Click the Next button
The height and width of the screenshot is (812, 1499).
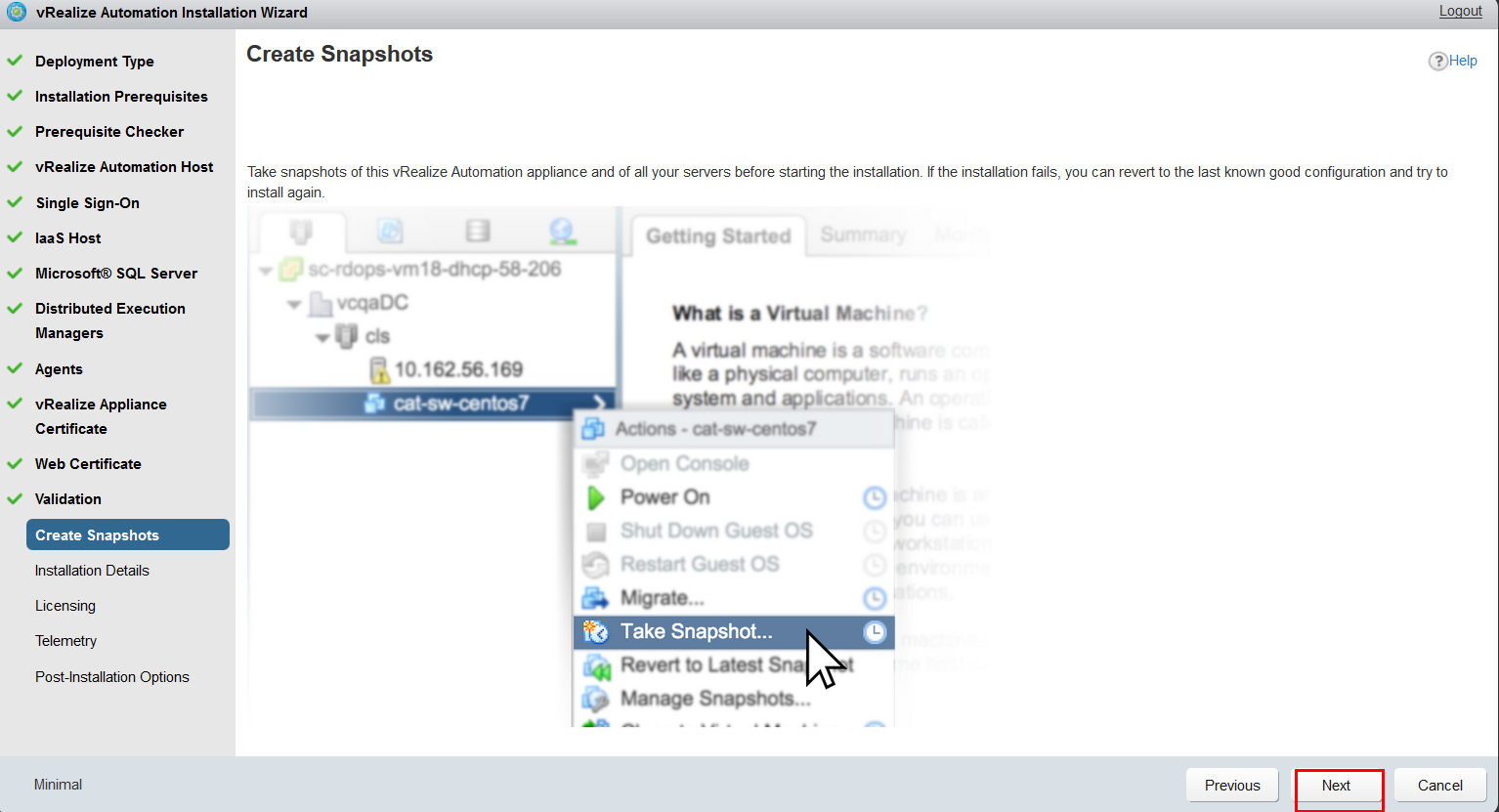(x=1338, y=786)
